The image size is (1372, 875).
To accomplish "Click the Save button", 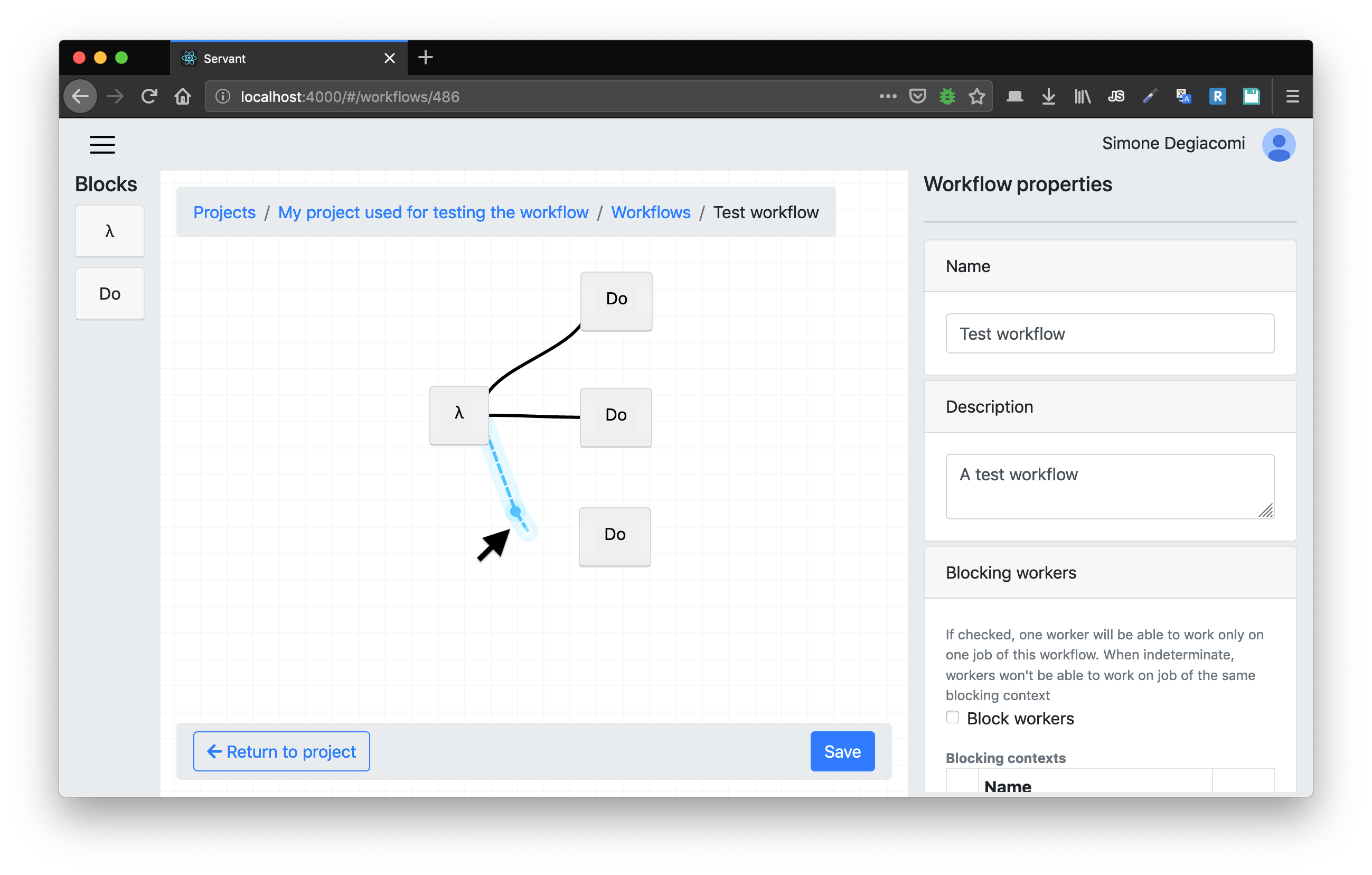I will [x=842, y=751].
